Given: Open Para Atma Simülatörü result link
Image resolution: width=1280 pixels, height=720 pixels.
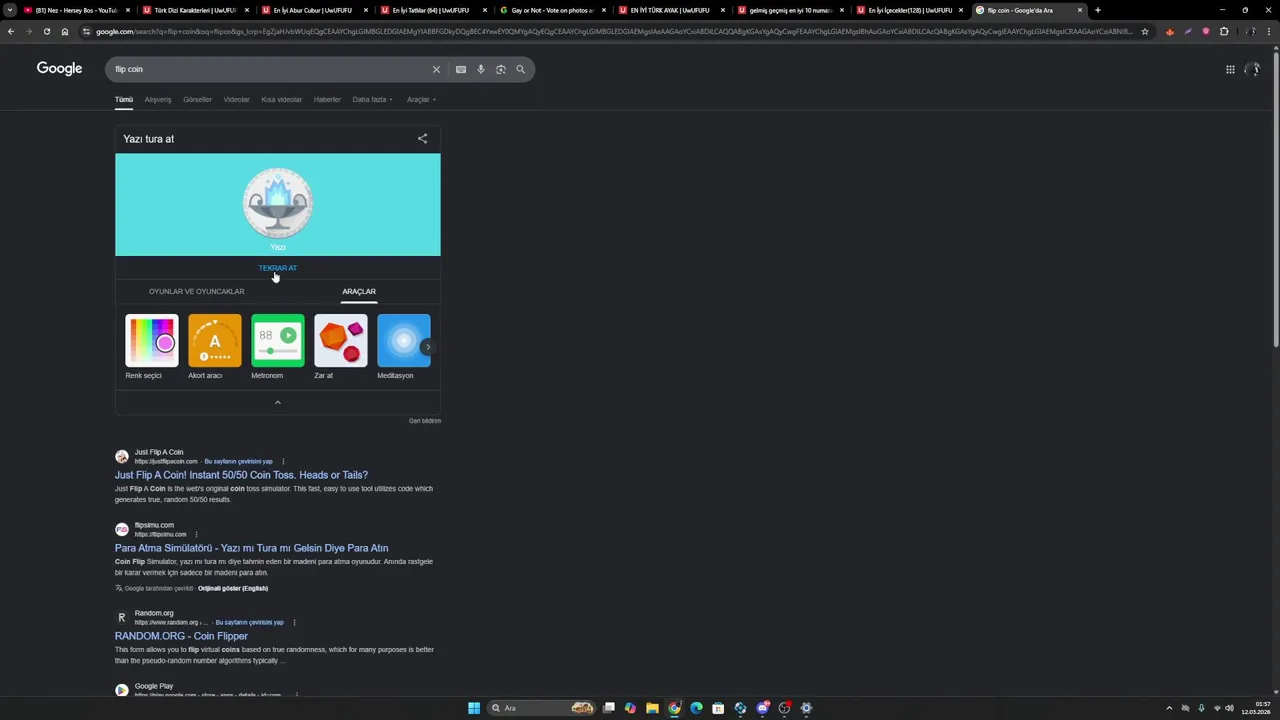Looking at the screenshot, I should point(251,548).
